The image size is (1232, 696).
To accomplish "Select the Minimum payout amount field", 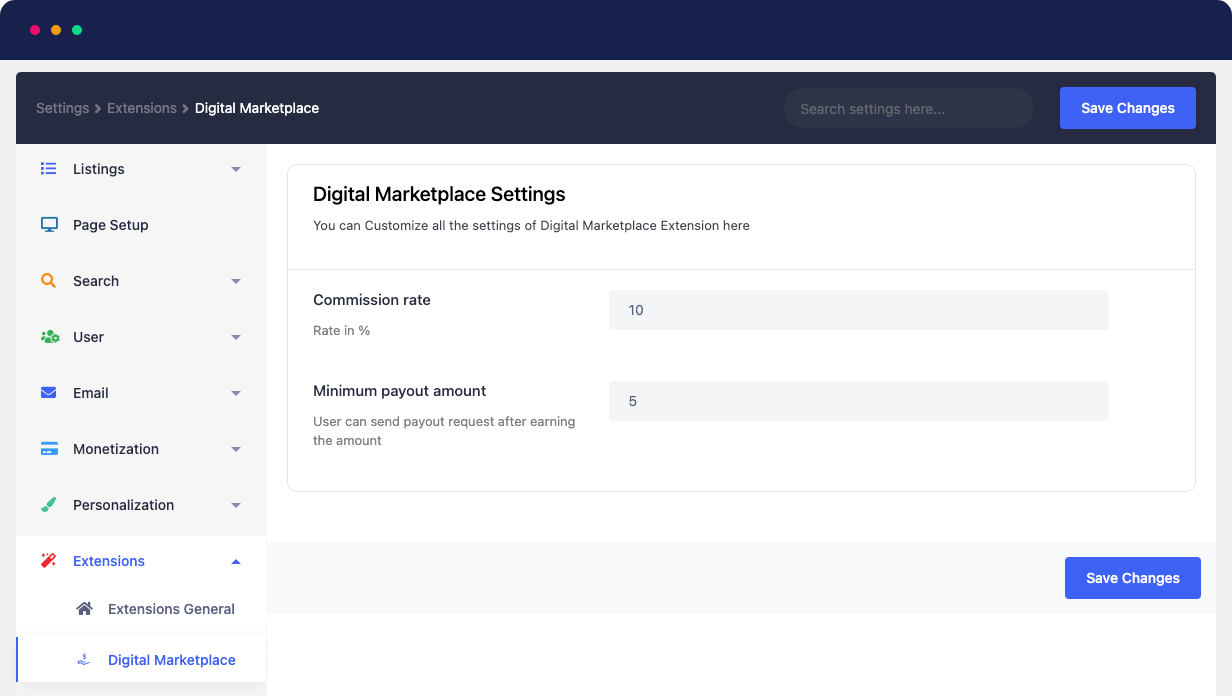I will click(858, 401).
